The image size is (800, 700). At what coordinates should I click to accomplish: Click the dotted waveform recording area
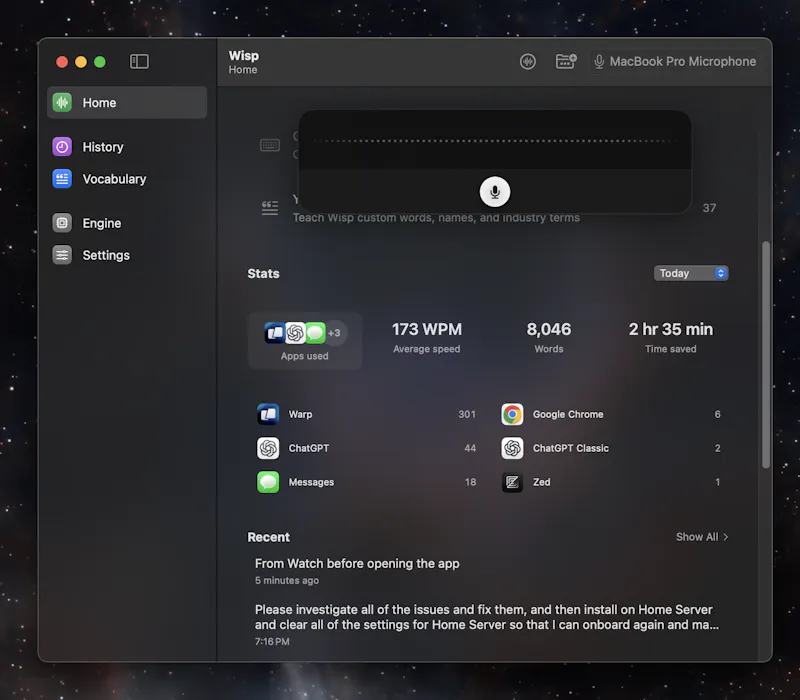pos(495,141)
